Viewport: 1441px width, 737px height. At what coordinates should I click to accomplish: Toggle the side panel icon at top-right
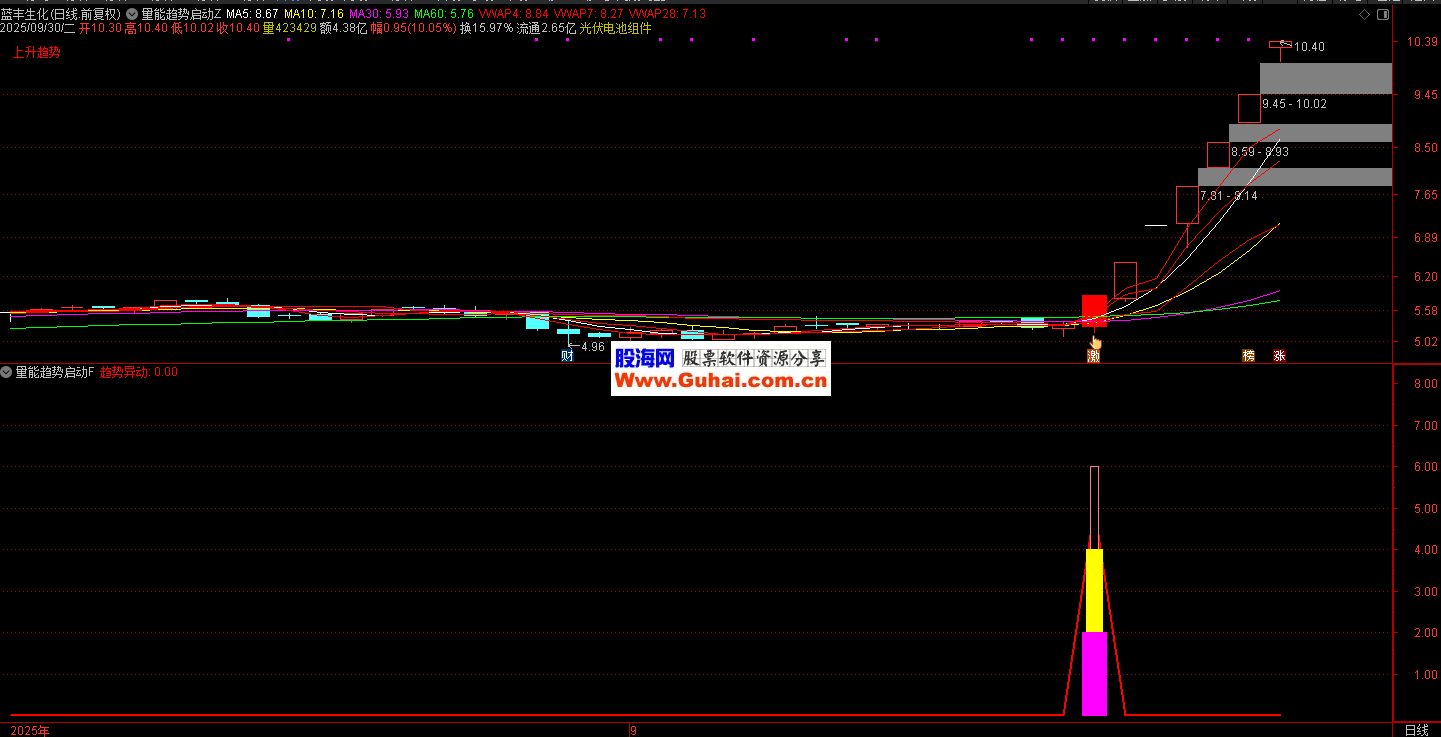1383,16
